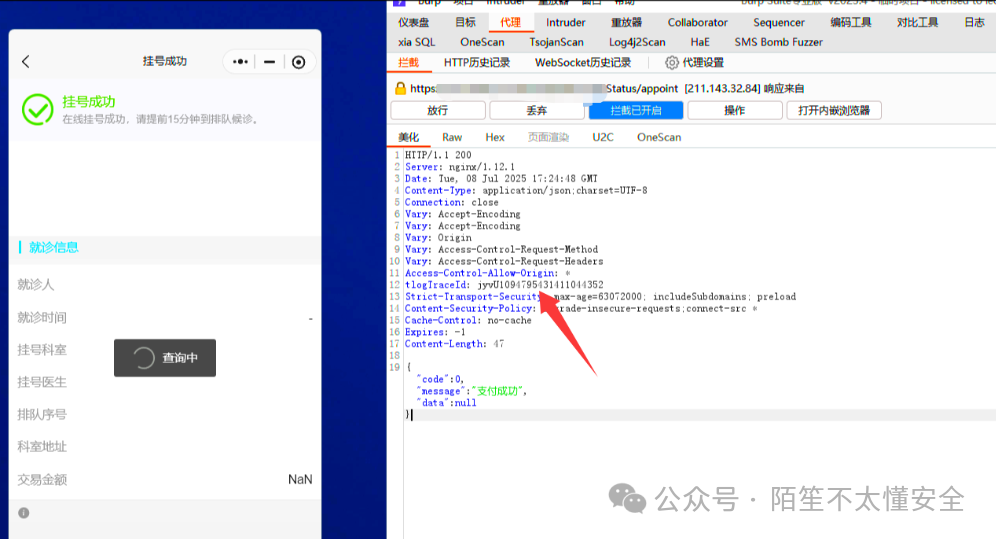Image resolution: width=996 pixels, height=539 pixels.
Task: Click the 就诊时间 row
Action: click(165, 317)
